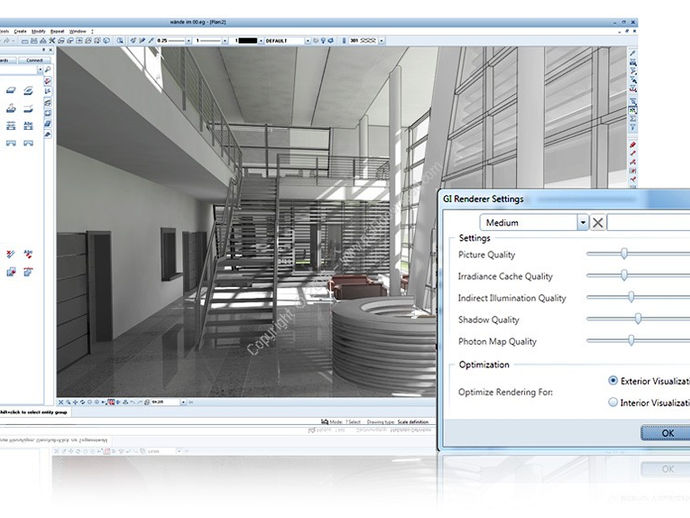
Task: Click the bottom-right icon in the lower left palette
Action: click(x=28, y=272)
